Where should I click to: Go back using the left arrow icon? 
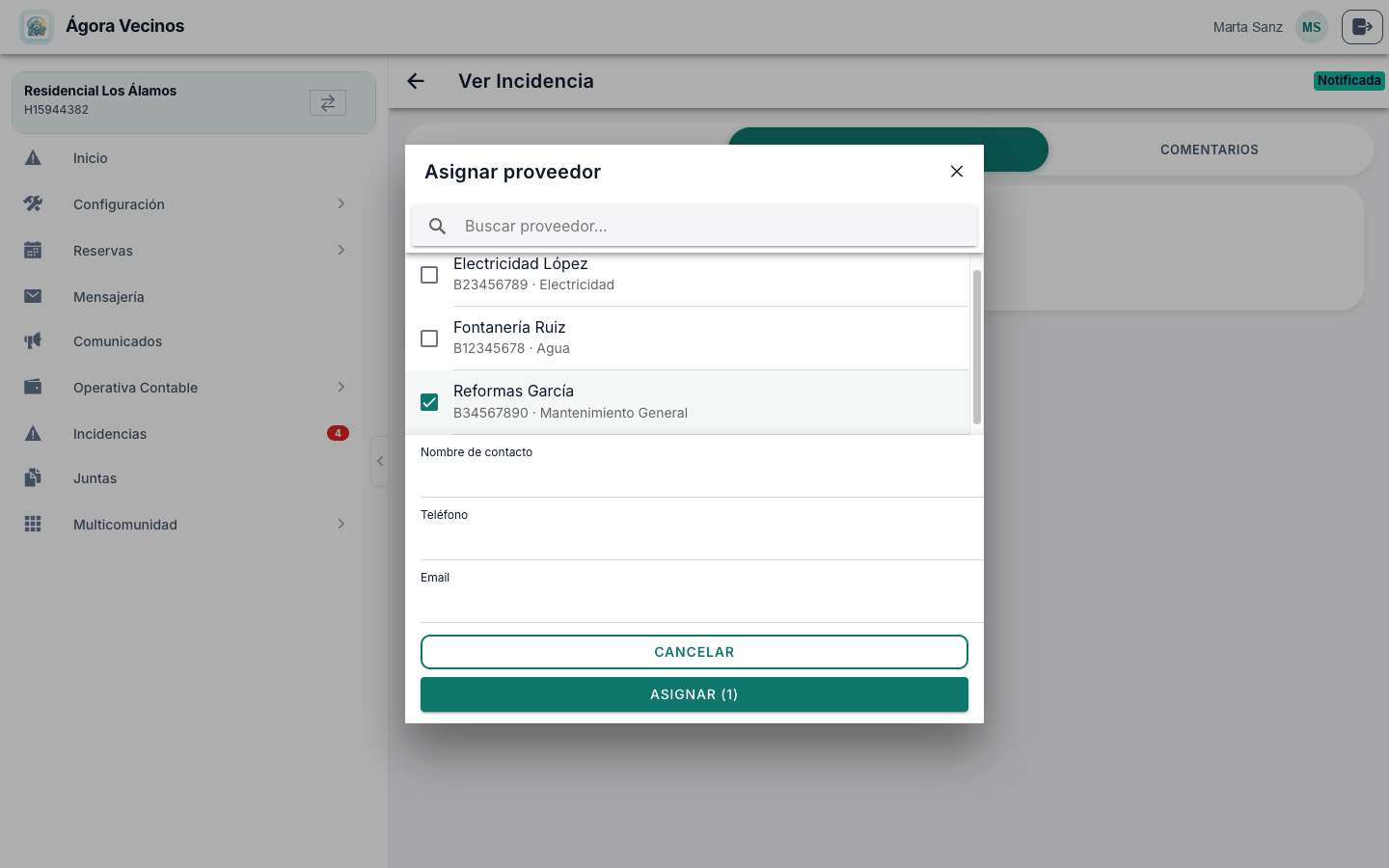pyautogui.click(x=416, y=81)
